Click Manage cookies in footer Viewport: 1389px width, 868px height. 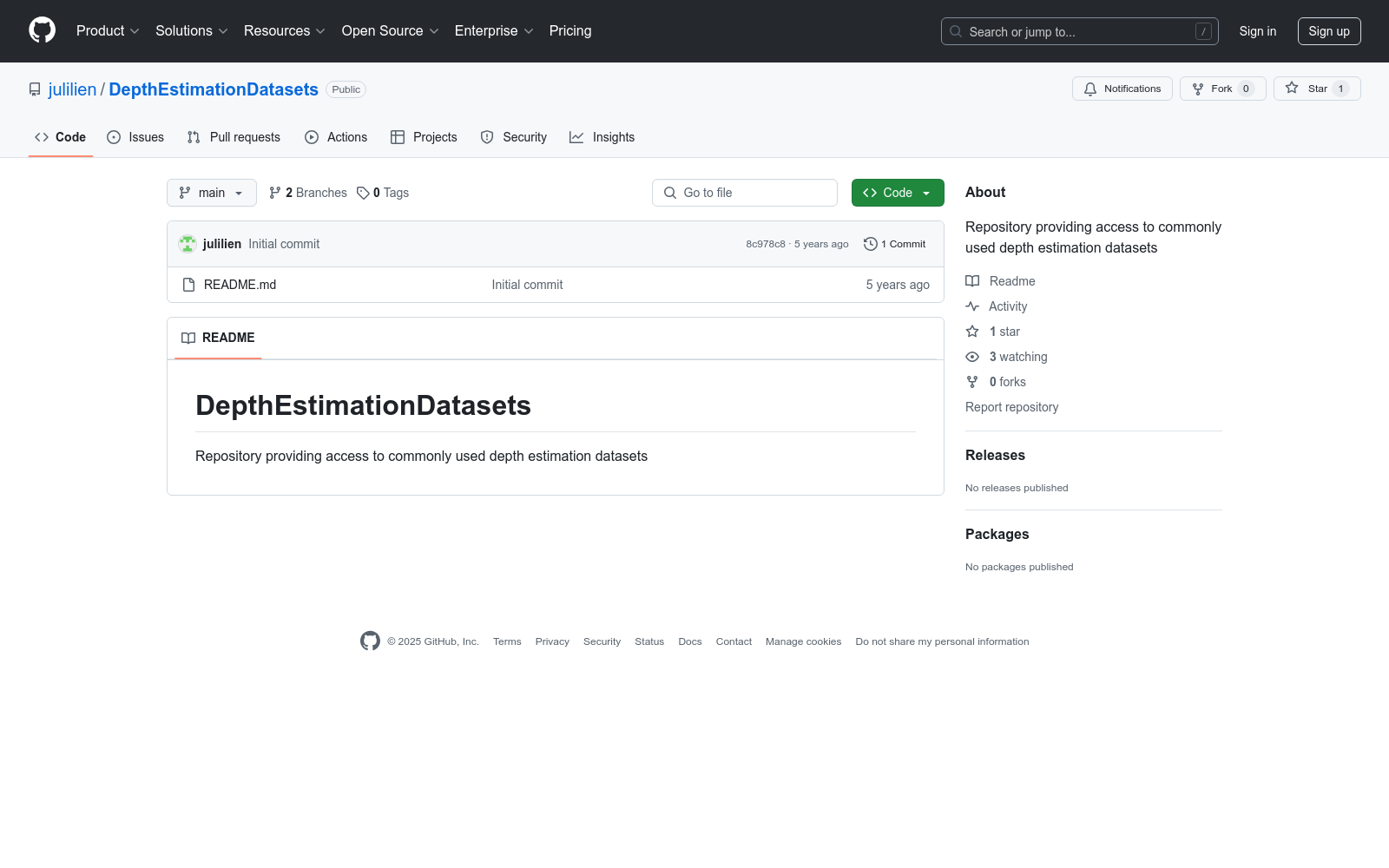(803, 641)
